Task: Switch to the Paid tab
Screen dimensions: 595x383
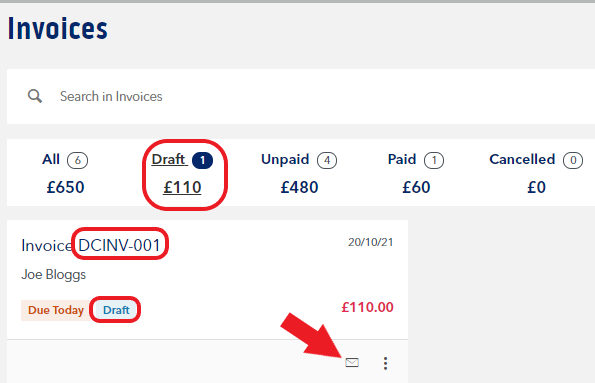Action: [416, 173]
